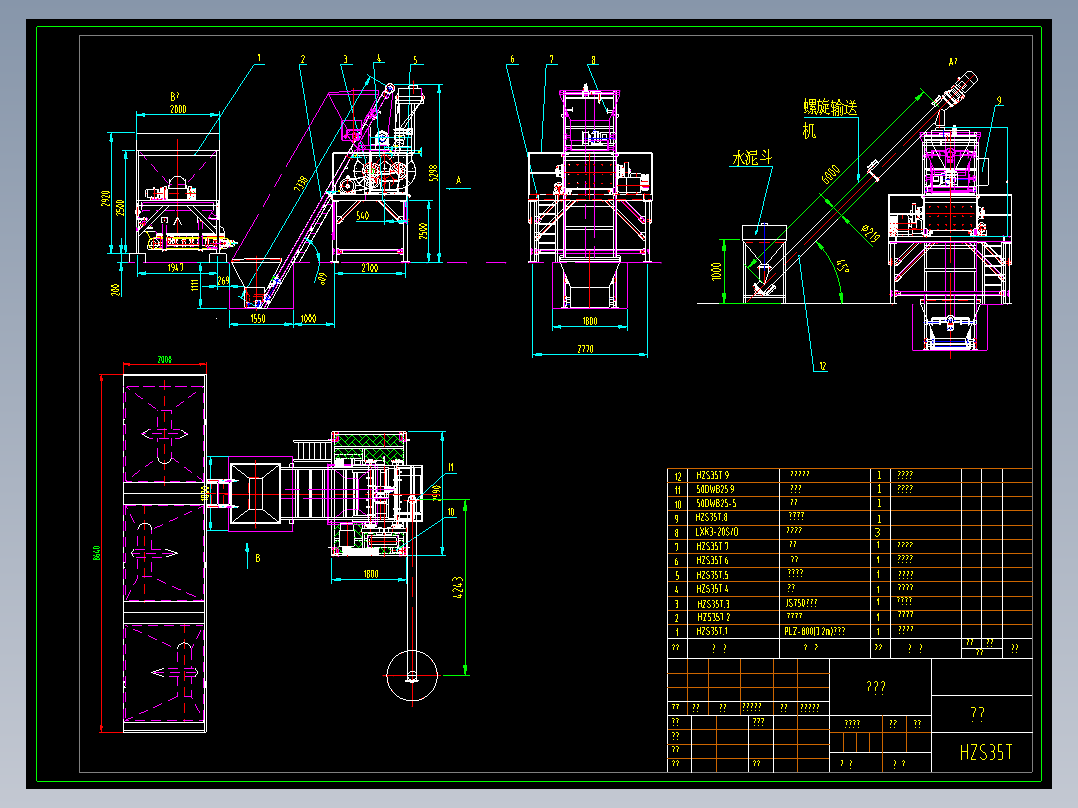Click the PLZ-800 batcher description cell

815,631
